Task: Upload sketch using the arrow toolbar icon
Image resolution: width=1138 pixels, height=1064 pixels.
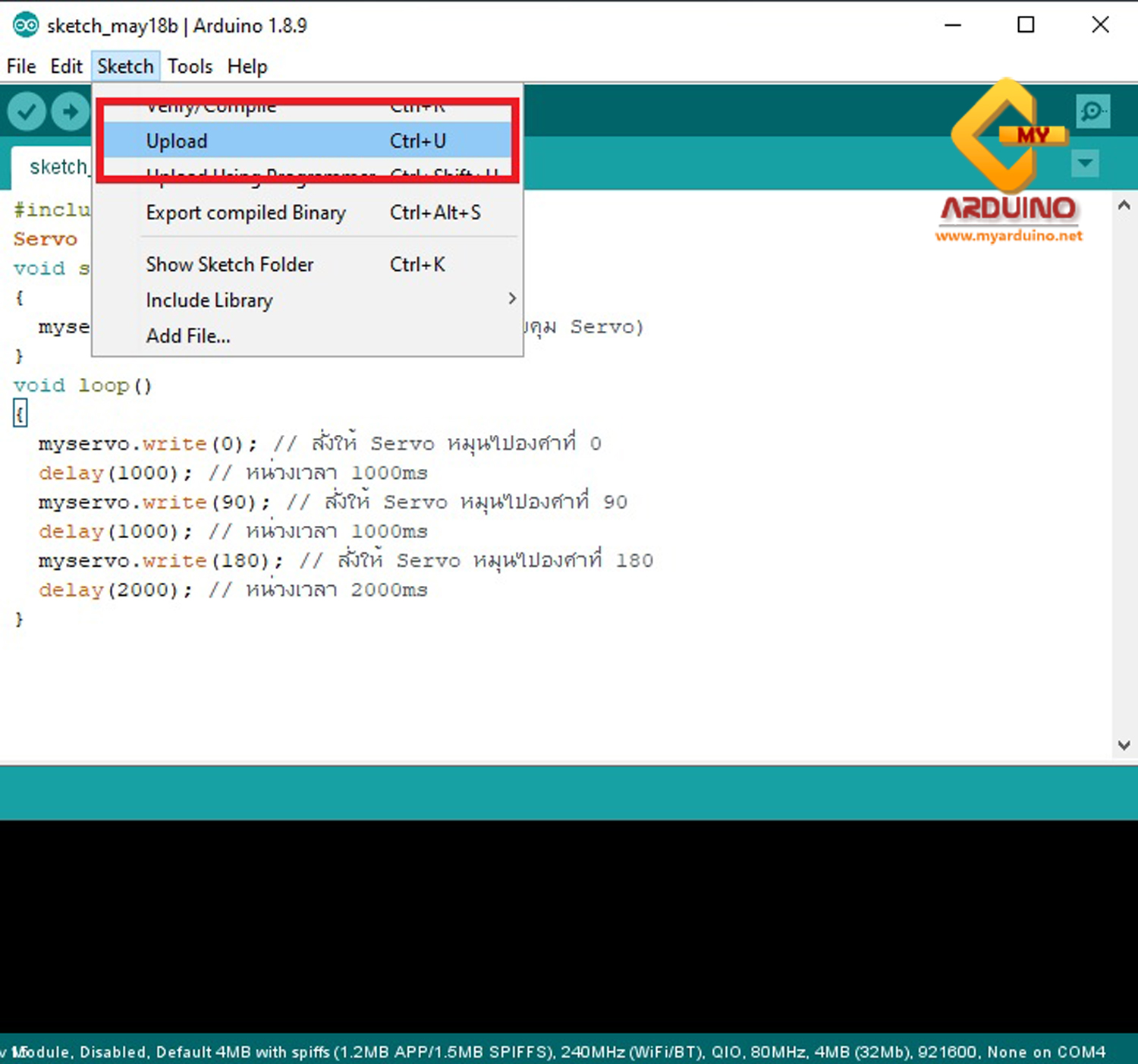Action: coord(71,111)
